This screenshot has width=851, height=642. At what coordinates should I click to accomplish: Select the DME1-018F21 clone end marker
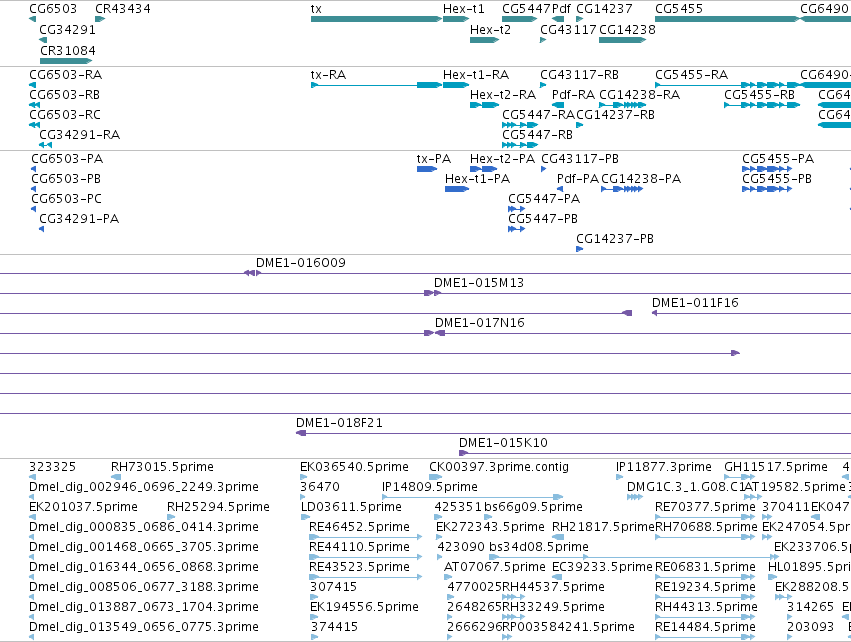301,433
